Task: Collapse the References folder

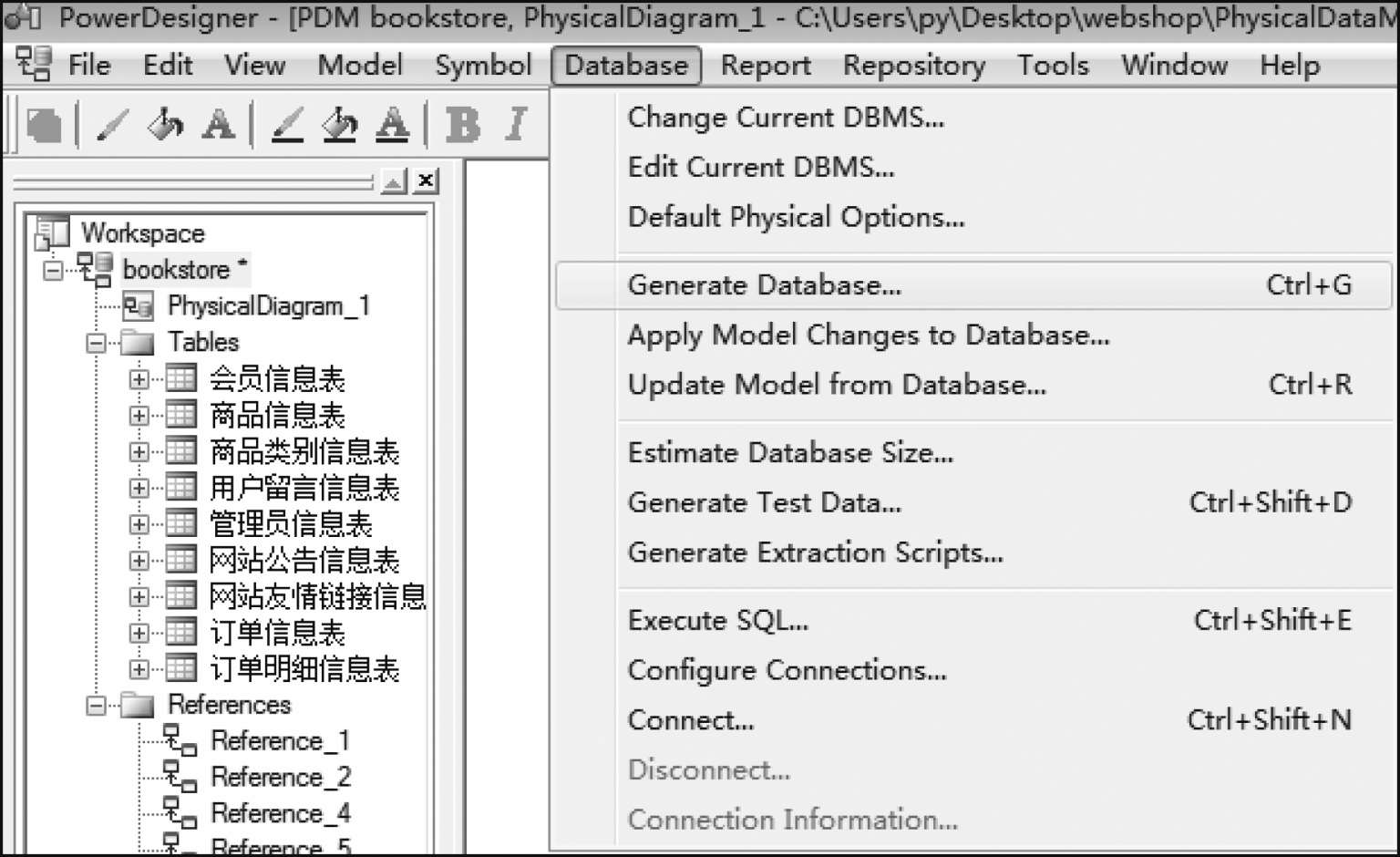Action: [97, 706]
